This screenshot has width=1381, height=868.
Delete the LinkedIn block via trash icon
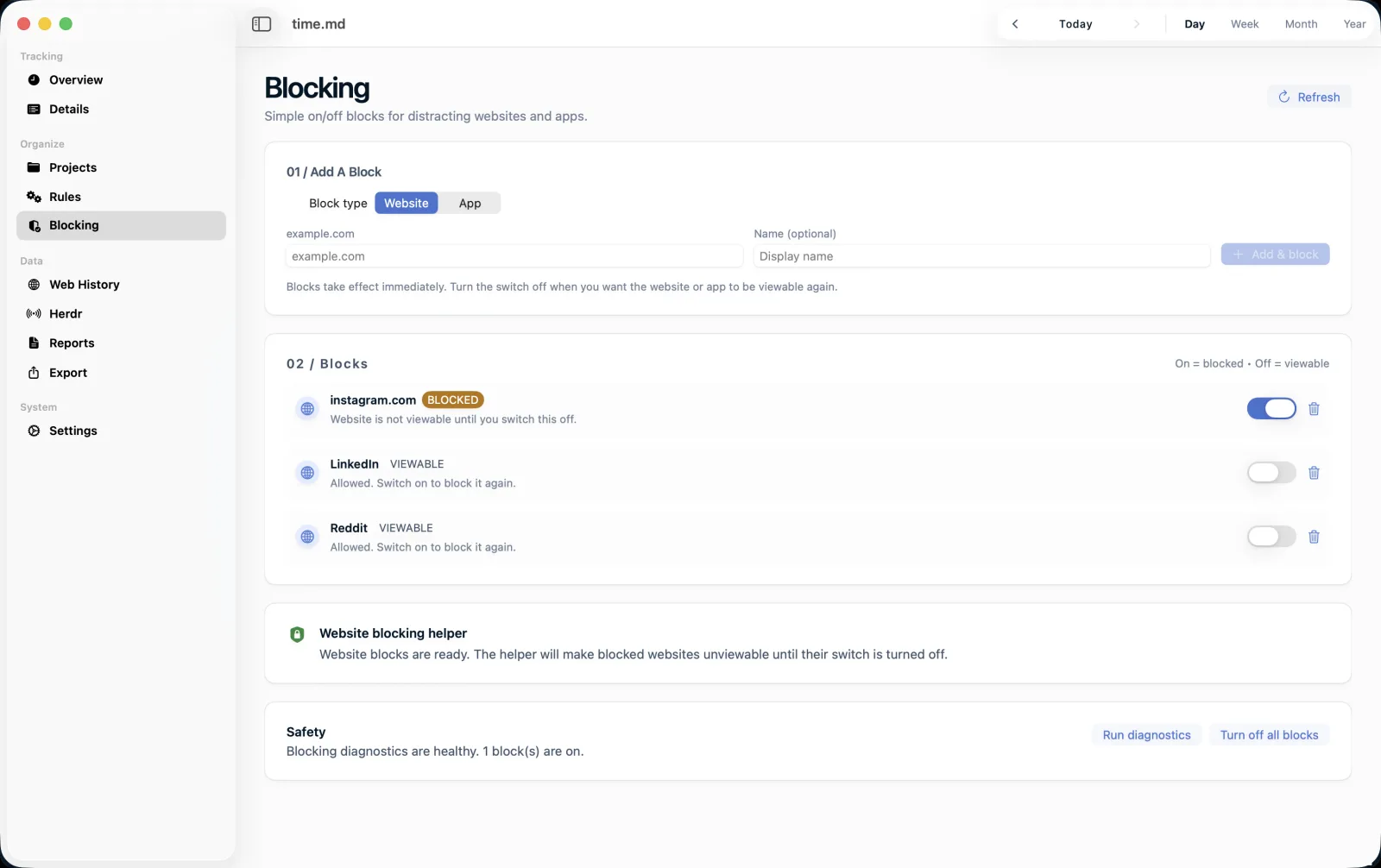pyautogui.click(x=1314, y=473)
